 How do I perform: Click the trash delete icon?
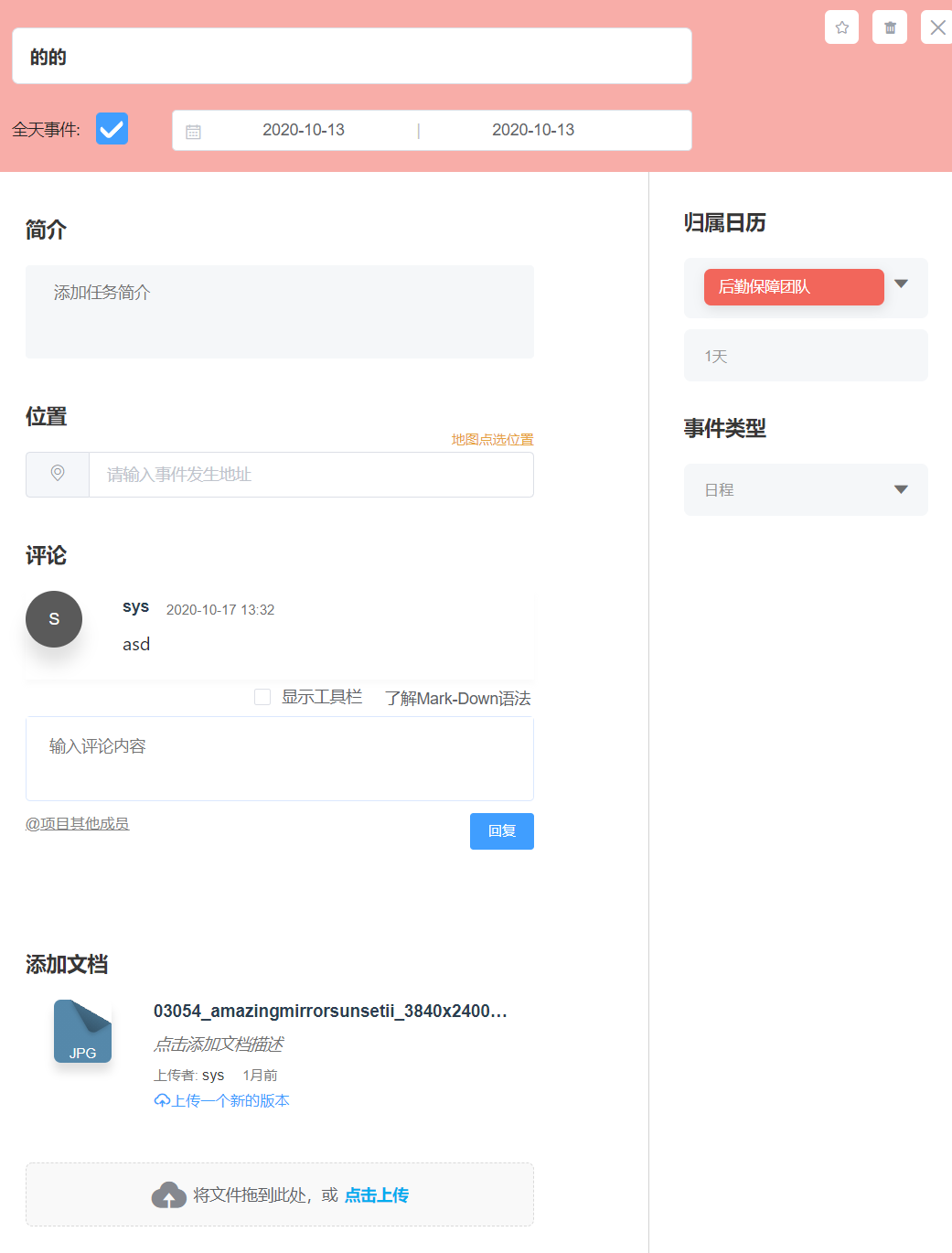890,27
